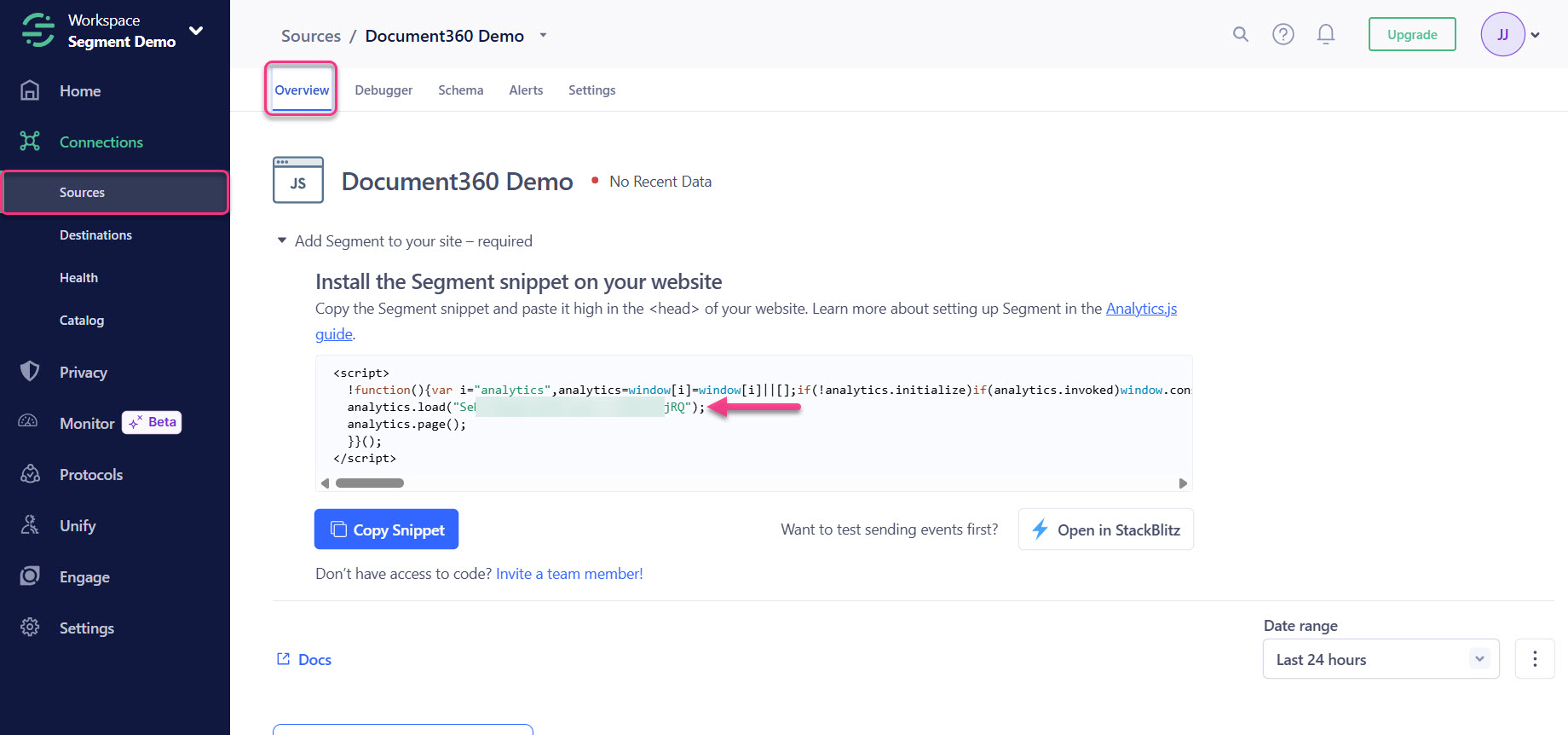Click the Home house icon
The width and height of the screenshot is (1568, 735).
coord(30,90)
